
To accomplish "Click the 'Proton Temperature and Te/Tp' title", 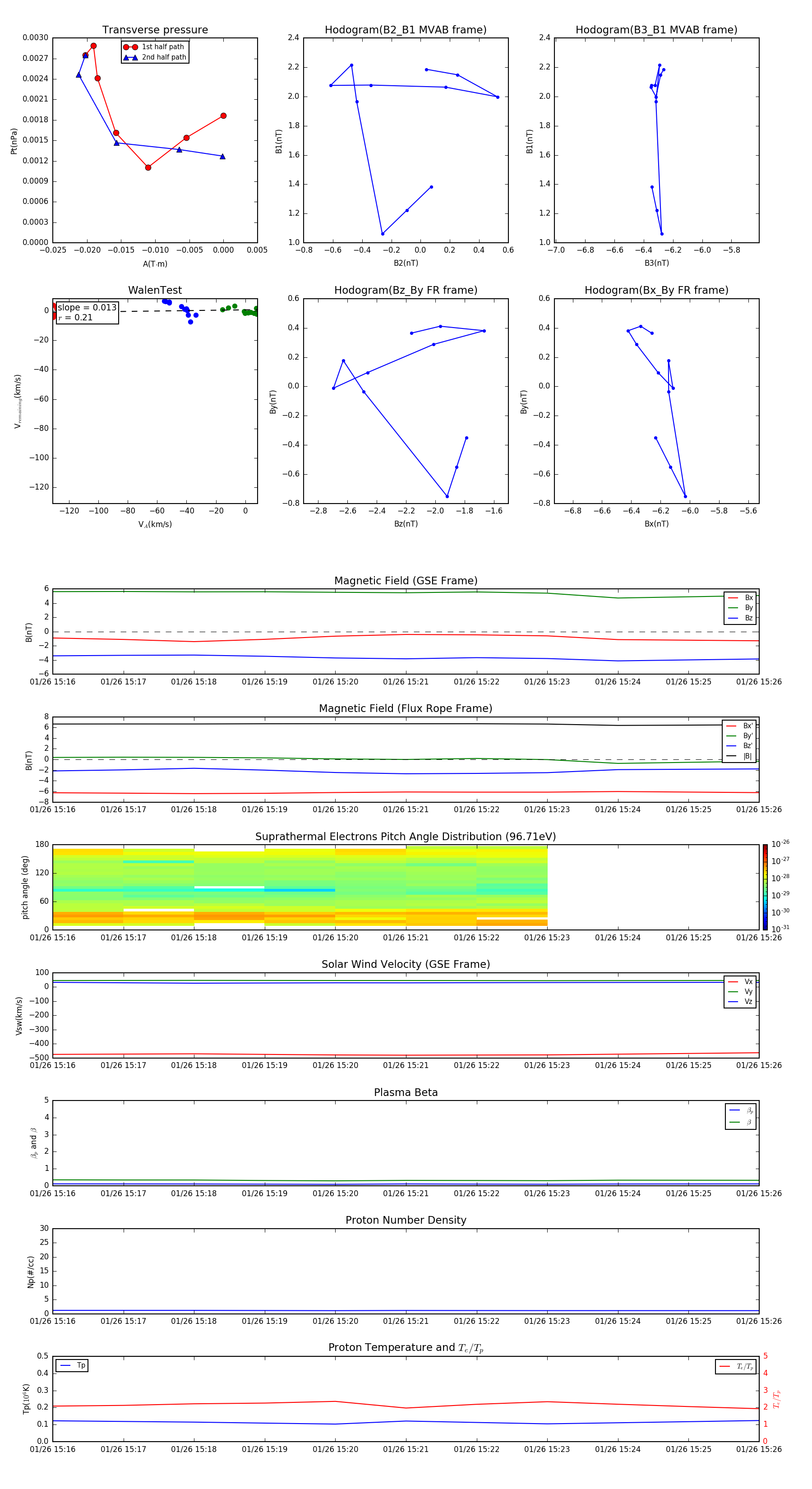I will click(x=406, y=1348).
